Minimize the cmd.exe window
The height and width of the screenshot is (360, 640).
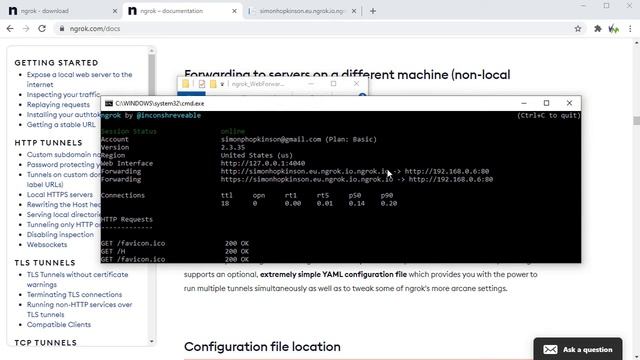pyautogui.click(x=524, y=103)
